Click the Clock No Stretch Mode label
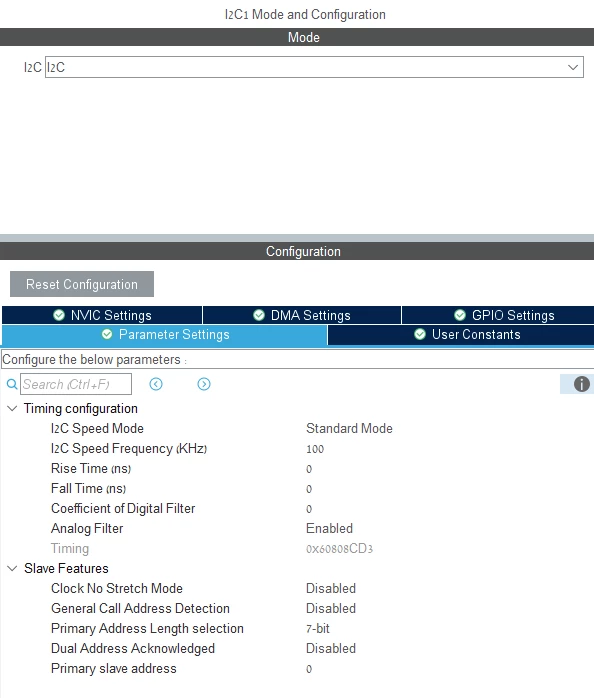 click(117, 588)
